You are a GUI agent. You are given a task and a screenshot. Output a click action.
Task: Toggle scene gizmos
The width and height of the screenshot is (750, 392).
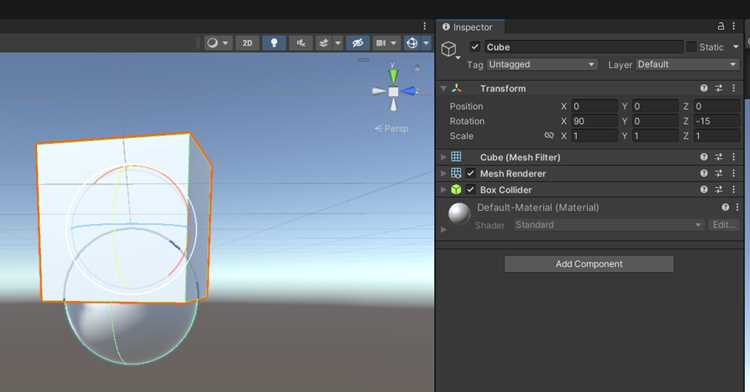coord(412,43)
